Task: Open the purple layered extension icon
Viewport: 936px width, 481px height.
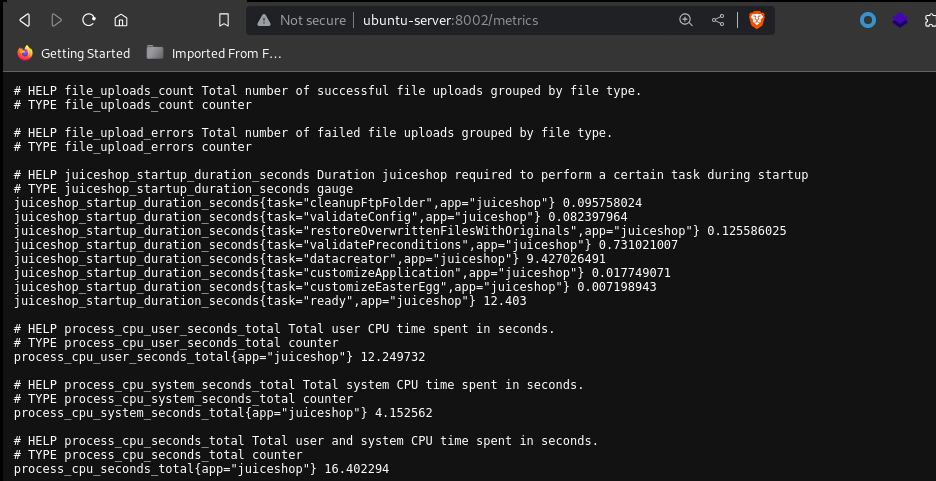Action: pyautogui.click(x=900, y=20)
